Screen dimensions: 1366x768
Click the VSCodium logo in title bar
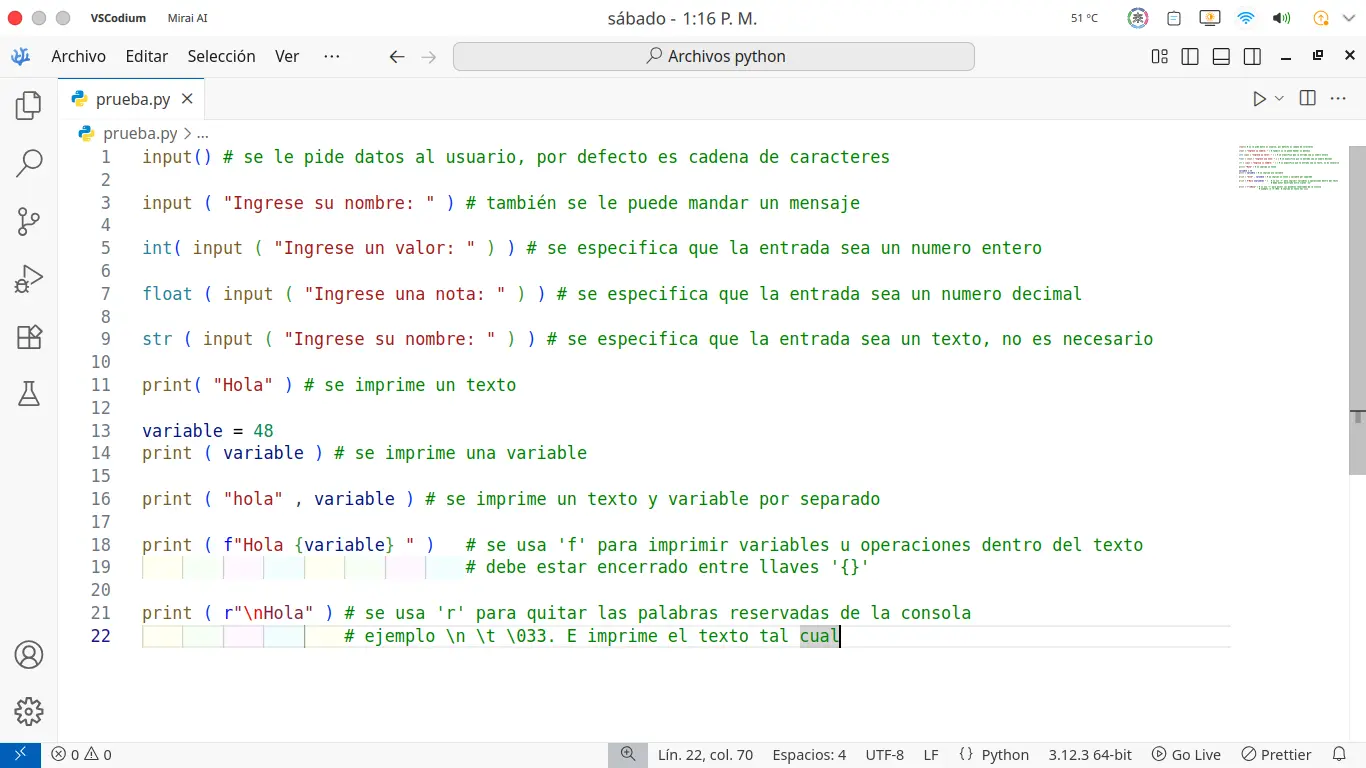click(x=21, y=57)
